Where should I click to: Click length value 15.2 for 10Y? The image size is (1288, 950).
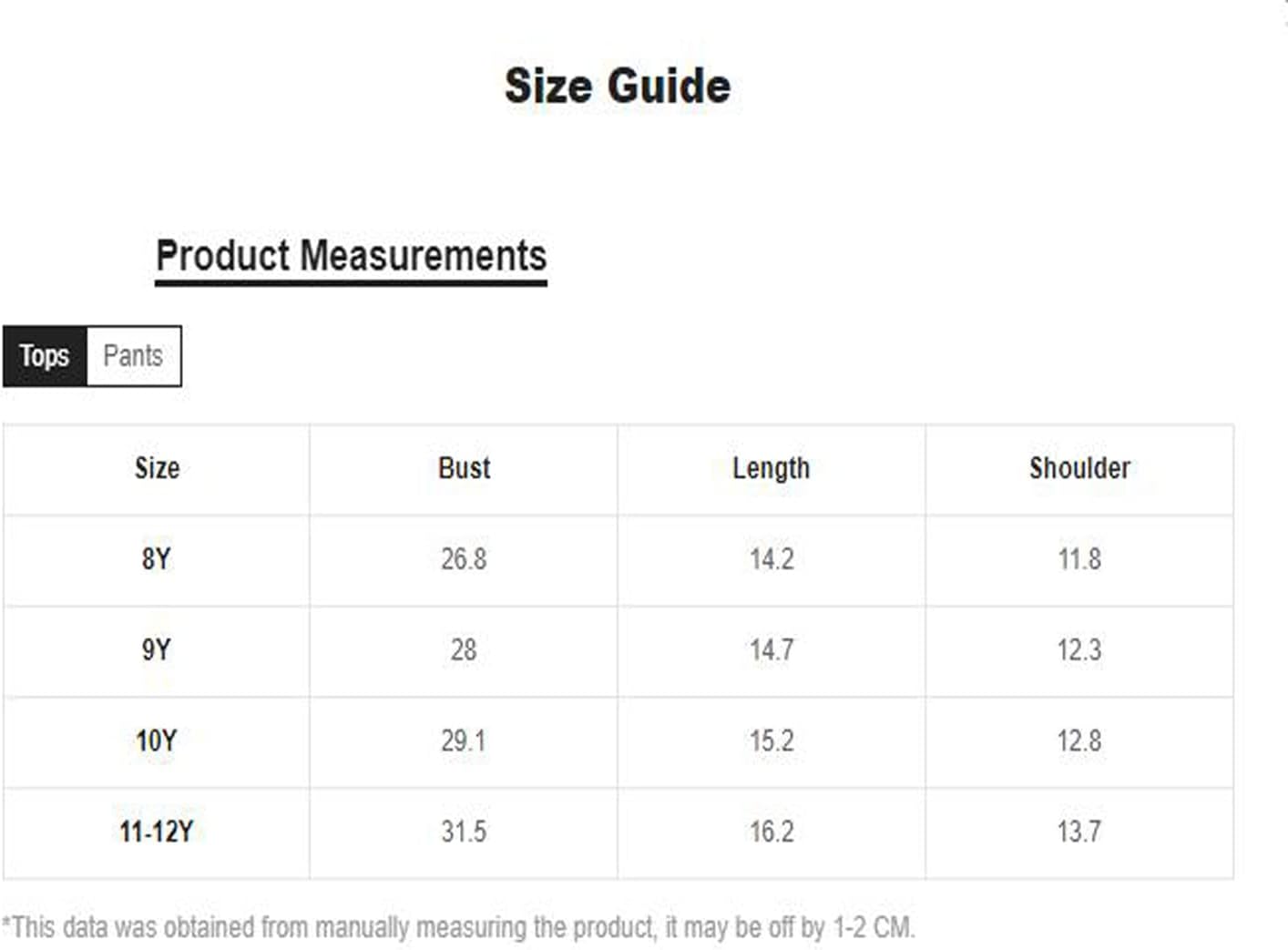tap(772, 741)
